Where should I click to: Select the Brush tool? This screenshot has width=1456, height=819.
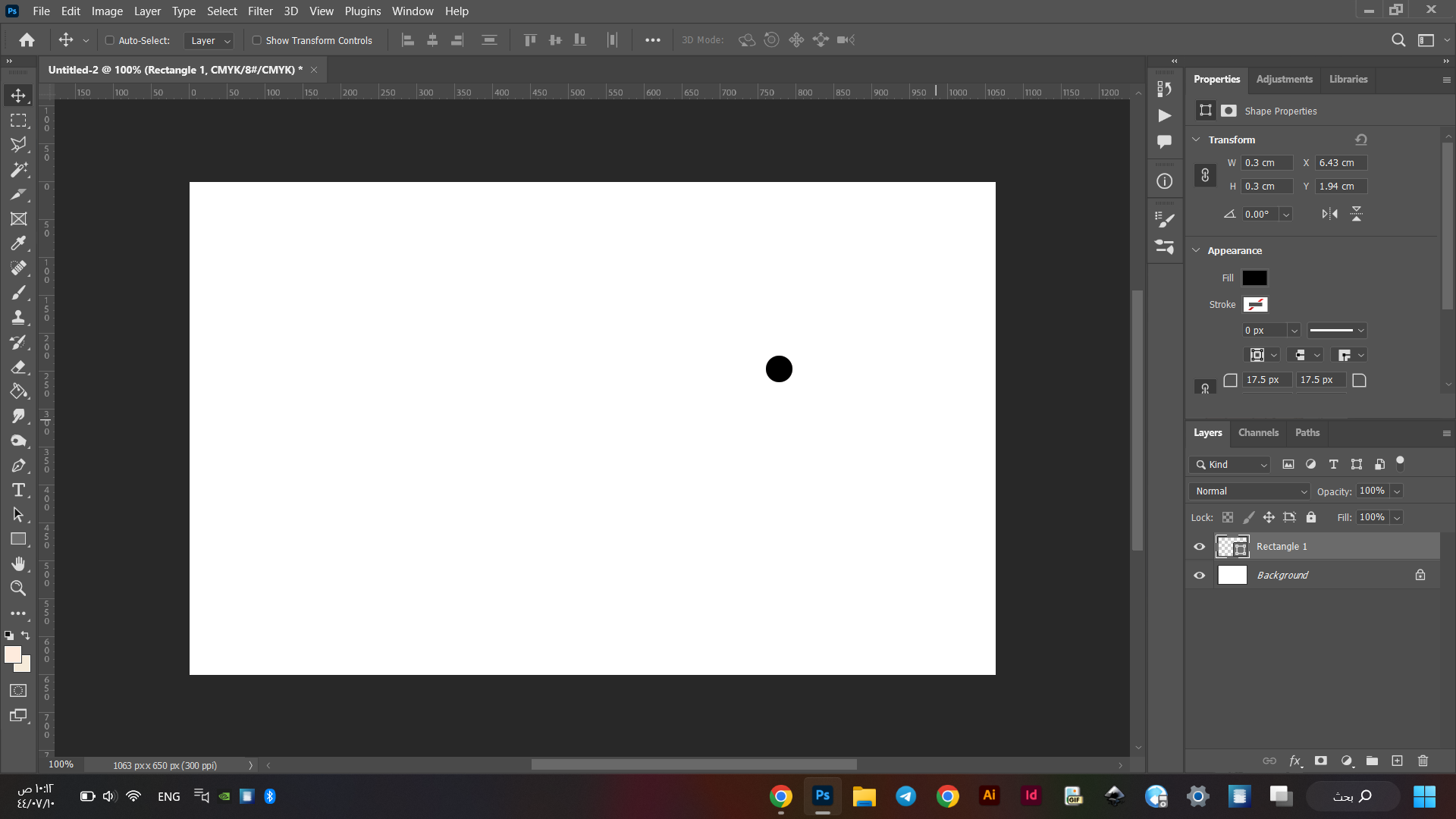(x=18, y=293)
